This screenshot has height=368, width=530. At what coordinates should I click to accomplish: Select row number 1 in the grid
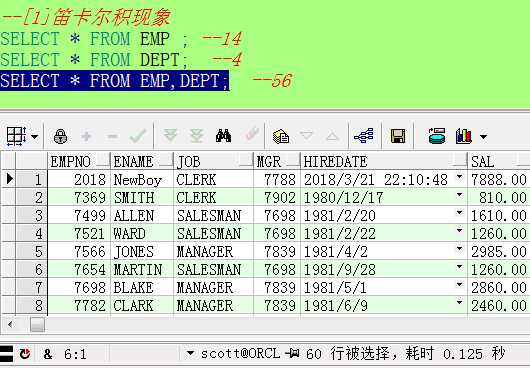tap(32, 179)
